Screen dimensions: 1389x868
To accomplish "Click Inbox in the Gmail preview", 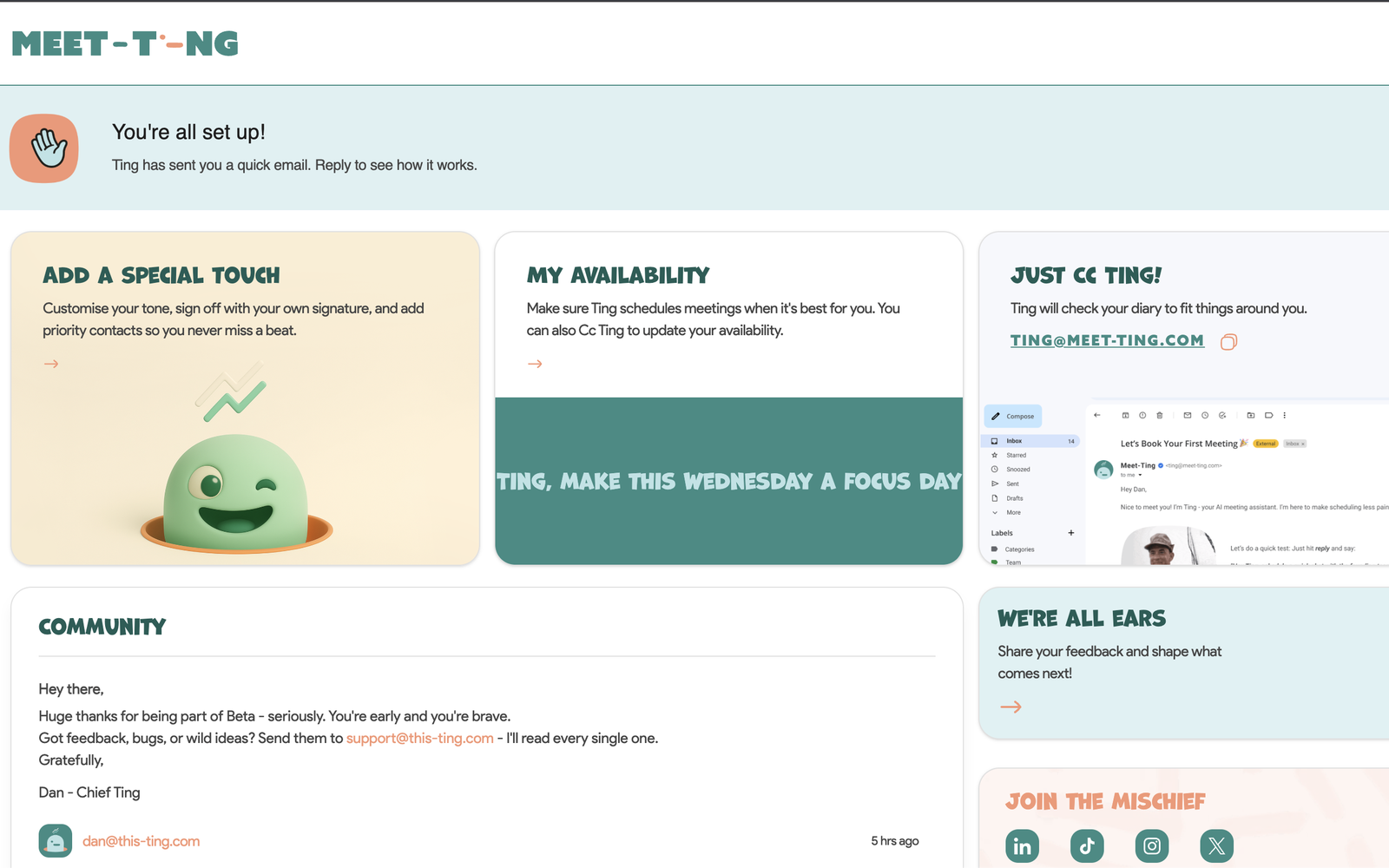I will coord(1030,441).
